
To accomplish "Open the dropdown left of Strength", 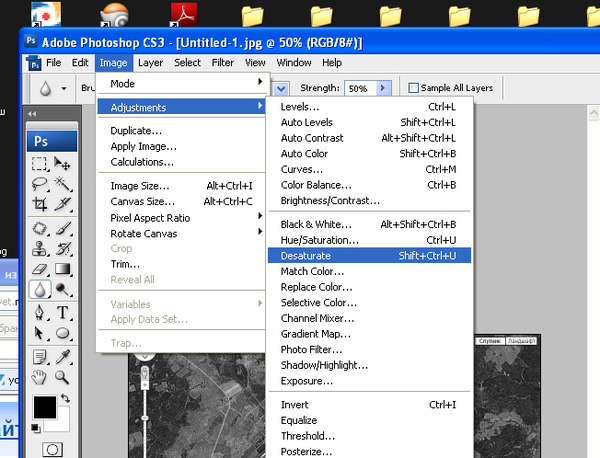I will (281, 89).
